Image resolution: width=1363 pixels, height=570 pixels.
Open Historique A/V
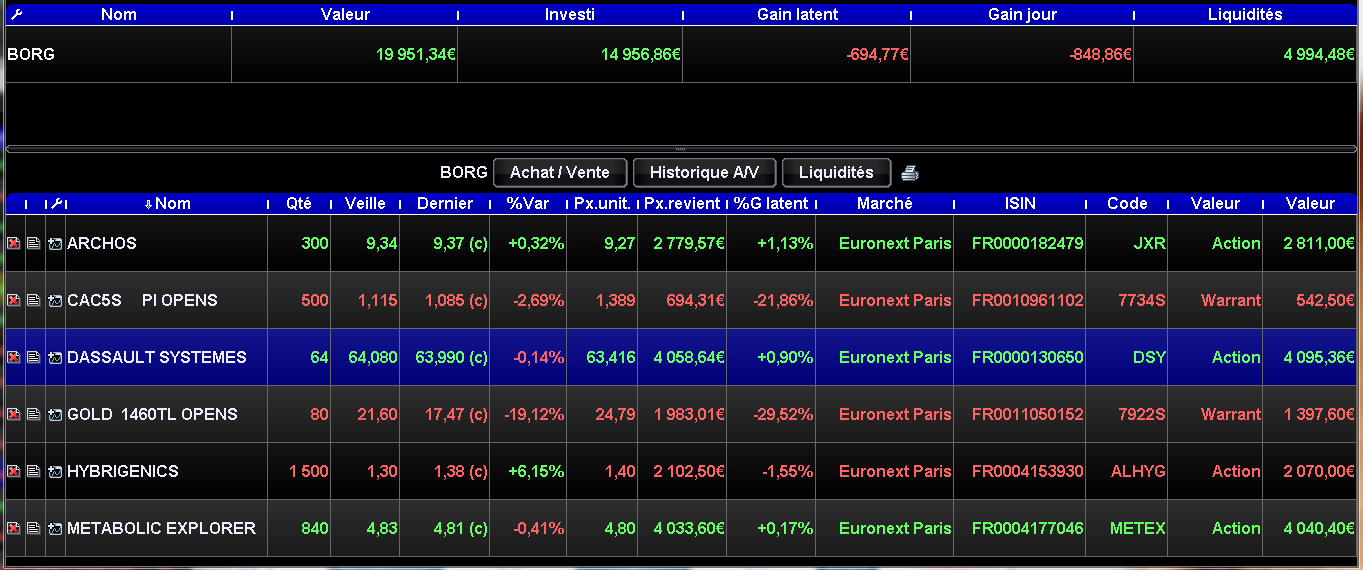(x=704, y=172)
